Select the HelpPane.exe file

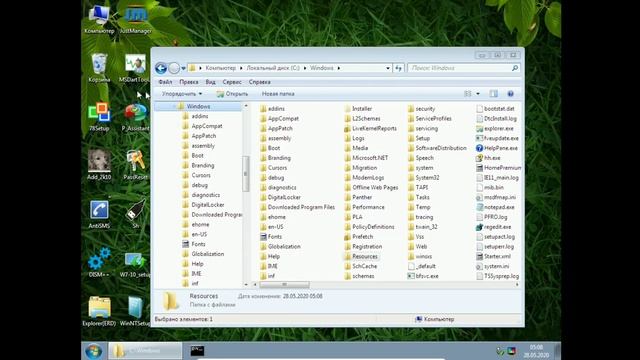[497, 148]
